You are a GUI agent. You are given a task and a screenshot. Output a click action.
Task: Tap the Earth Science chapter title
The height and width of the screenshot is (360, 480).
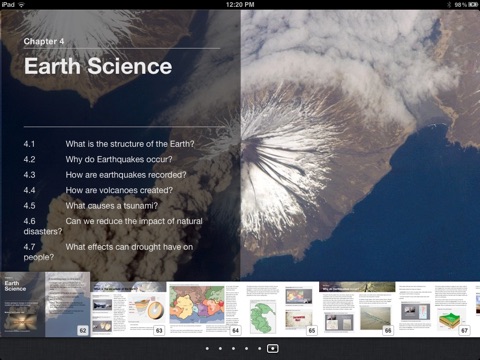tap(98, 66)
